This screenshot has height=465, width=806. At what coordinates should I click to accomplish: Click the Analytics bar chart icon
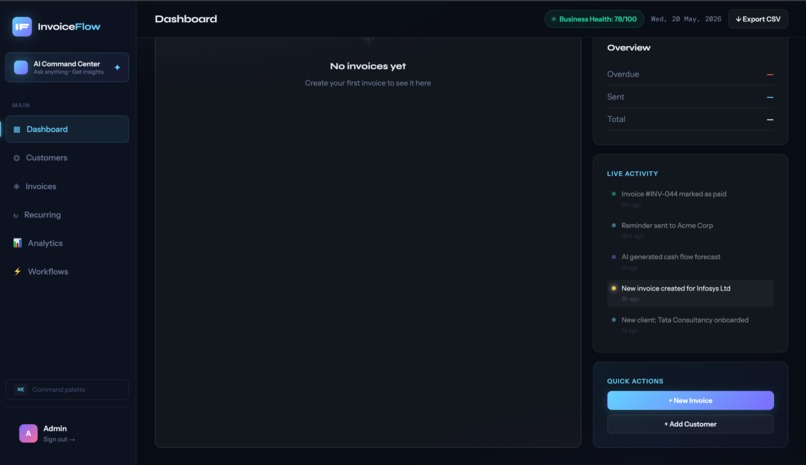coord(17,243)
